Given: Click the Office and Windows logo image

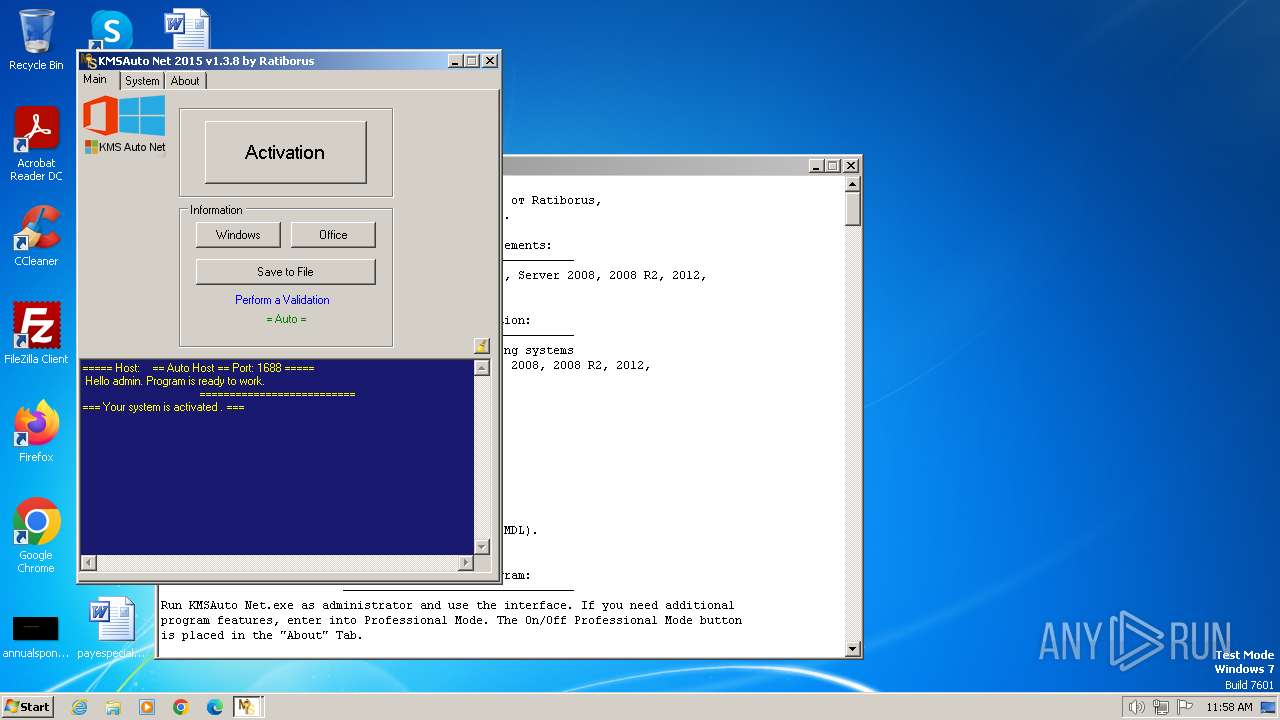Looking at the screenshot, I should (x=124, y=125).
